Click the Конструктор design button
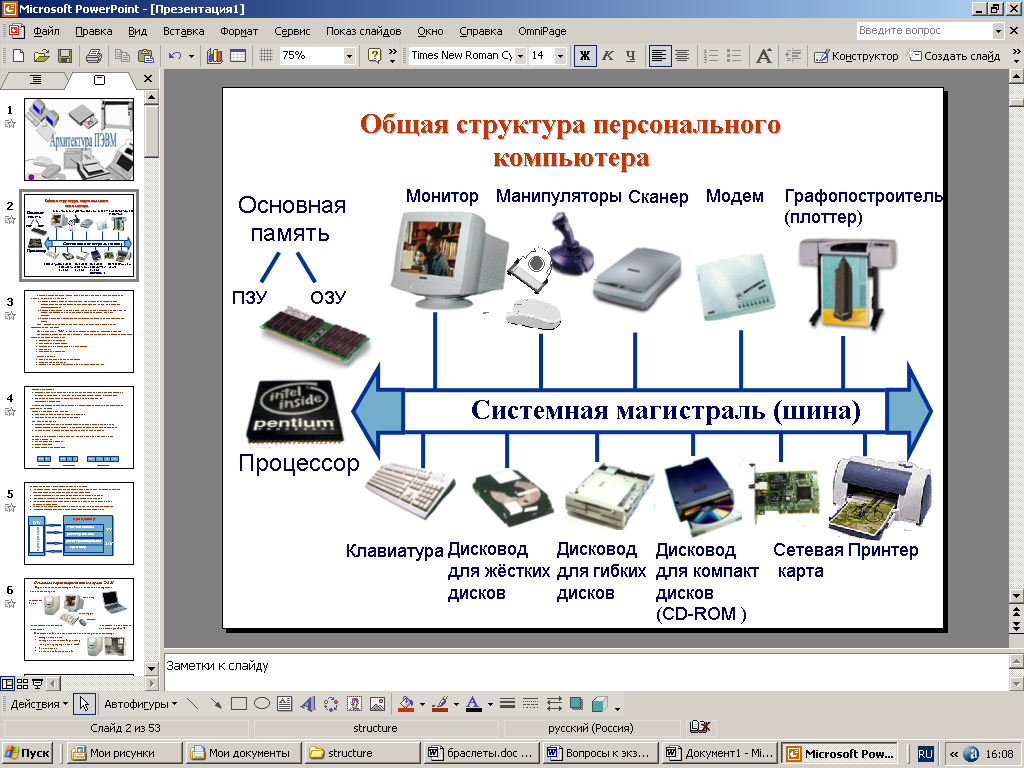This screenshot has width=1024, height=768. pyautogui.click(x=856, y=56)
